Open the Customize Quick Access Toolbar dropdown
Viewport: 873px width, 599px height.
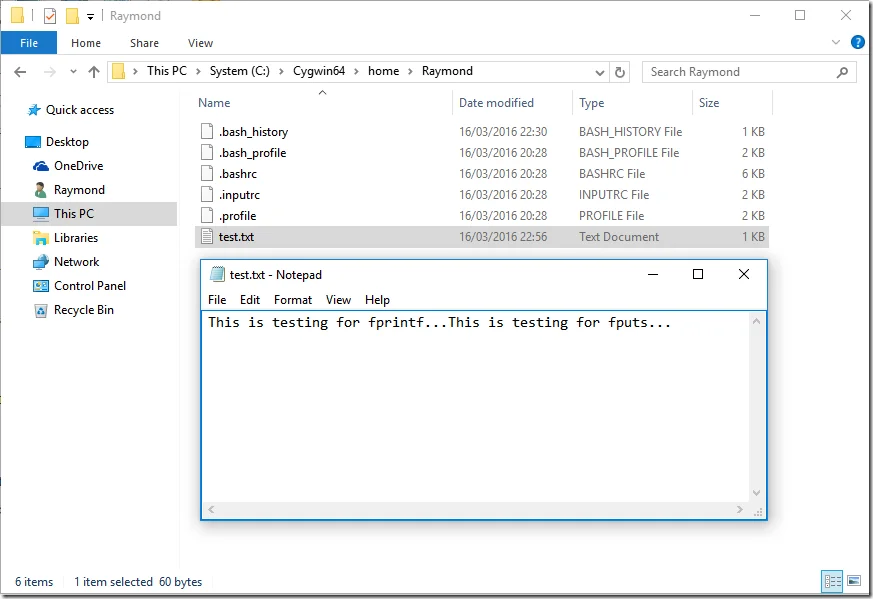pyautogui.click(x=88, y=16)
